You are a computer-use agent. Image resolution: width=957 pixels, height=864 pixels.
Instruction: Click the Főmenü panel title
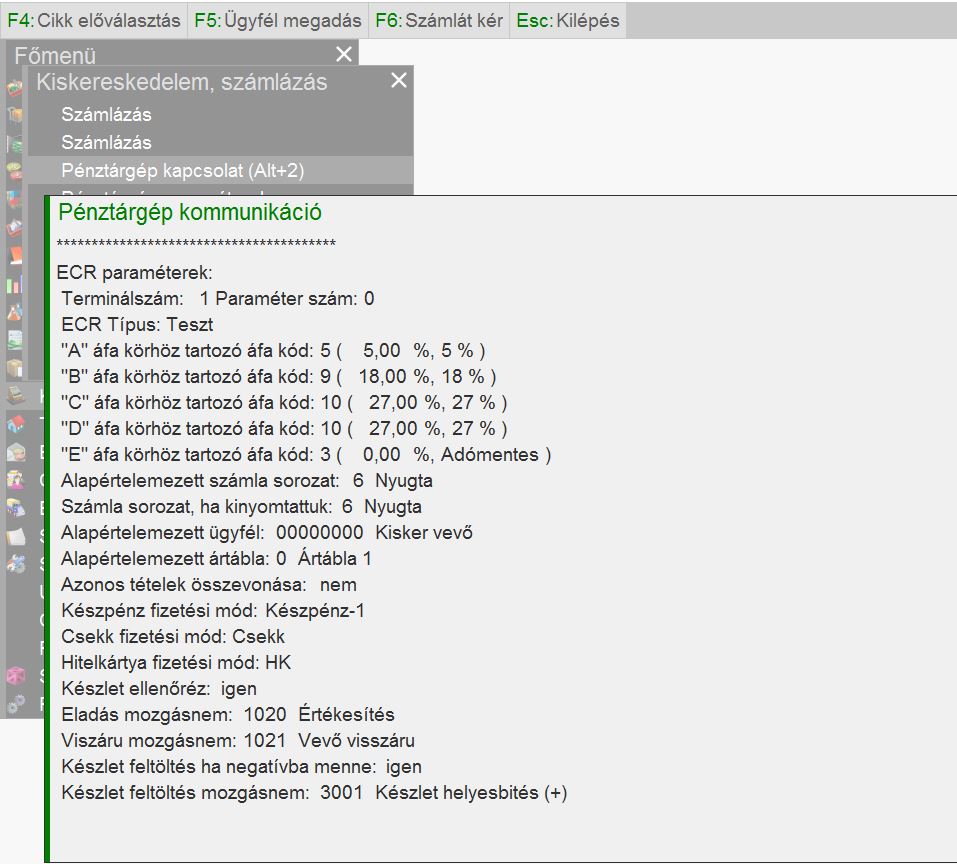pos(55,55)
